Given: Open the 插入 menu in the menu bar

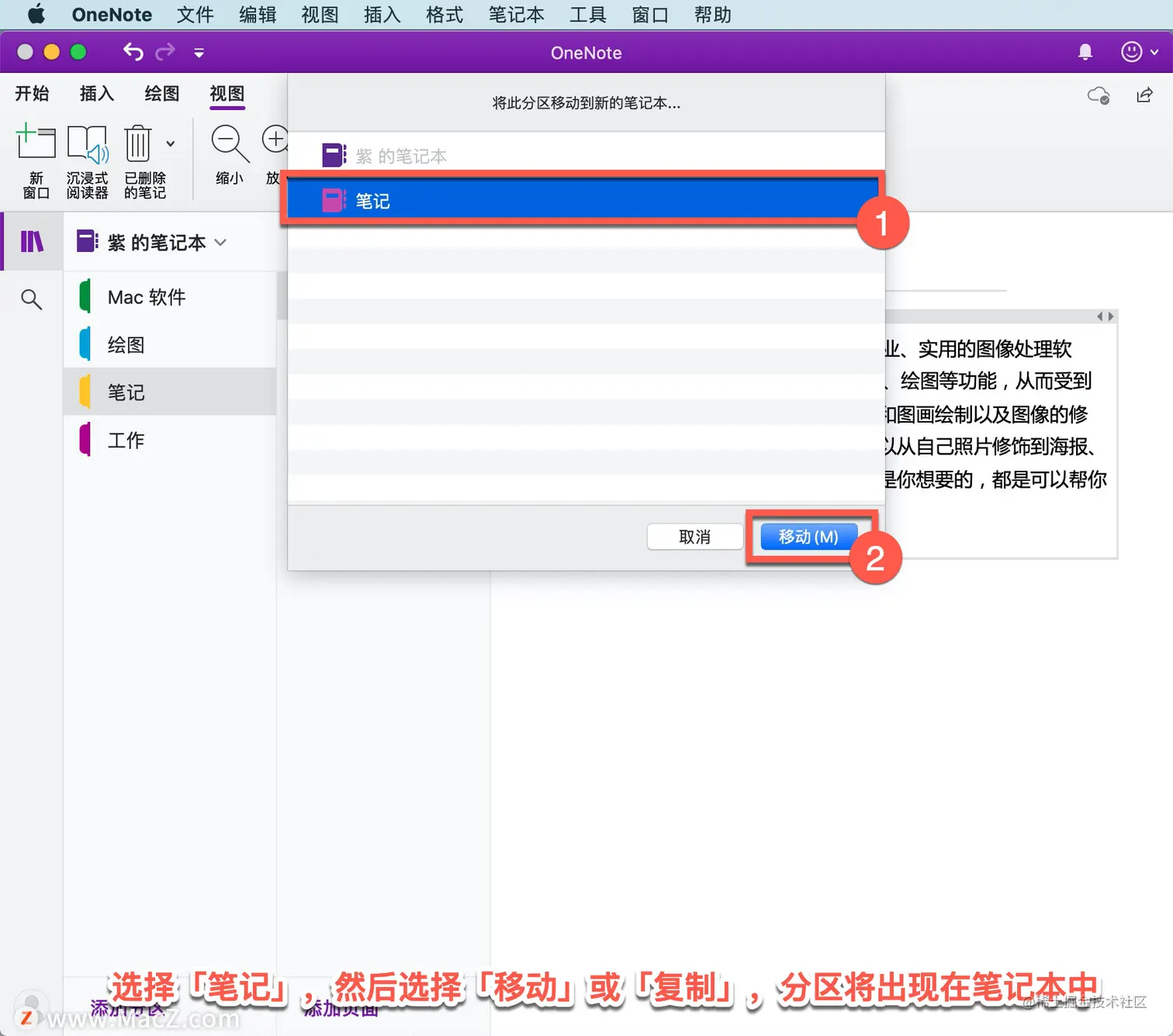Looking at the screenshot, I should (x=382, y=14).
